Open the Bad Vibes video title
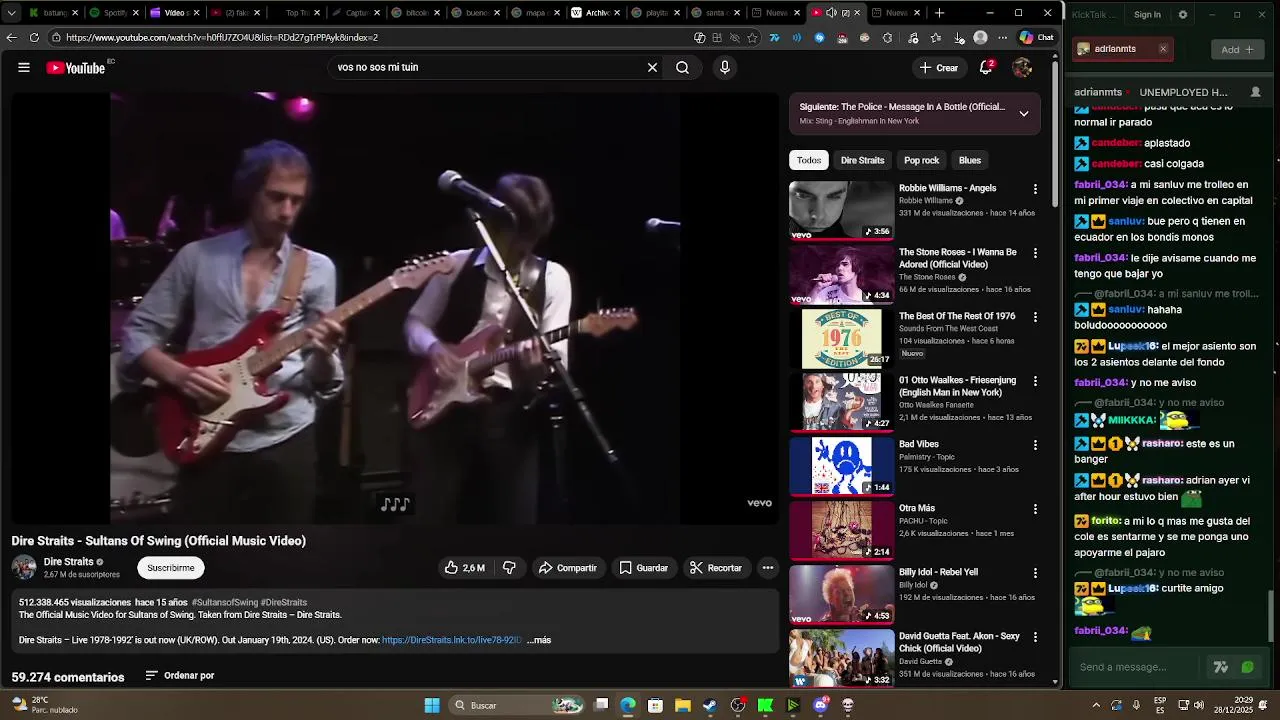 (919, 444)
